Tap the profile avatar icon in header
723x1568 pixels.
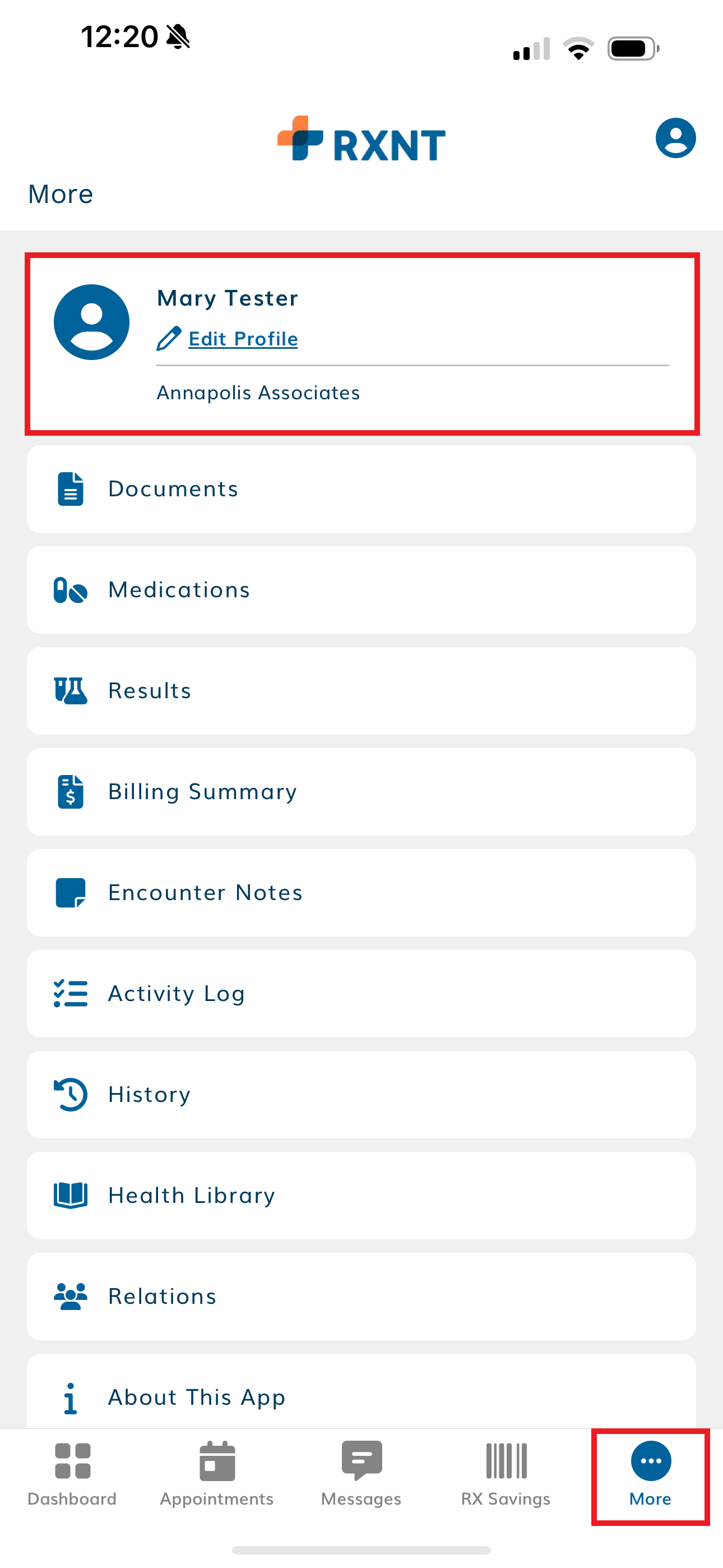tap(675, 138)
